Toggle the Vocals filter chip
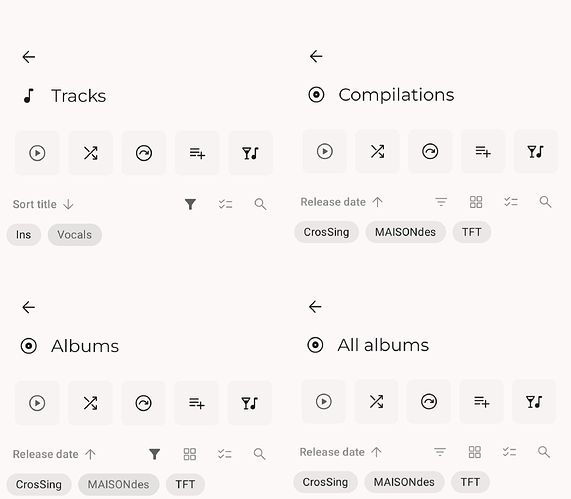 point(75,235)
